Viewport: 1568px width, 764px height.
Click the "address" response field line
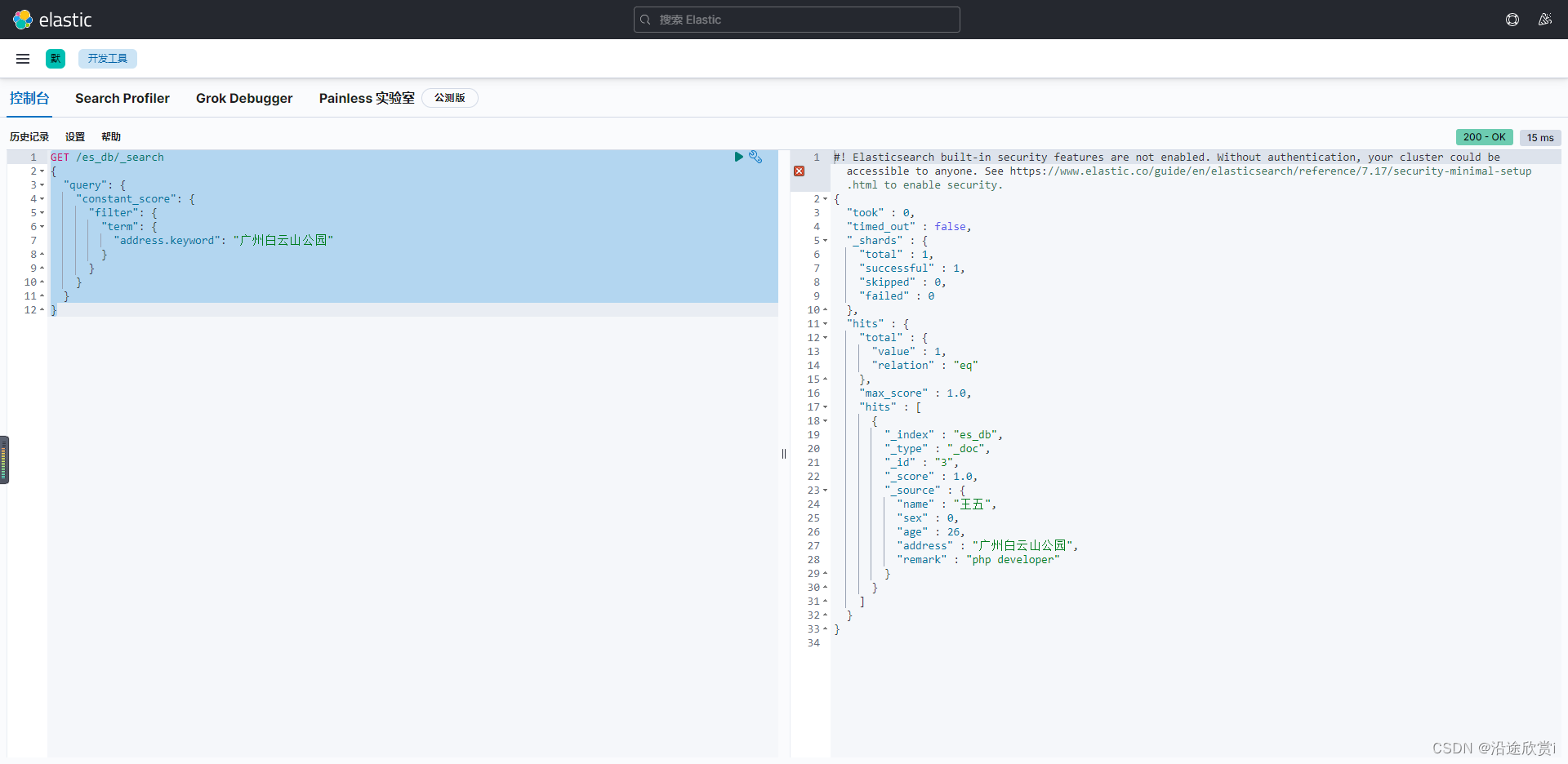point(987,545)
